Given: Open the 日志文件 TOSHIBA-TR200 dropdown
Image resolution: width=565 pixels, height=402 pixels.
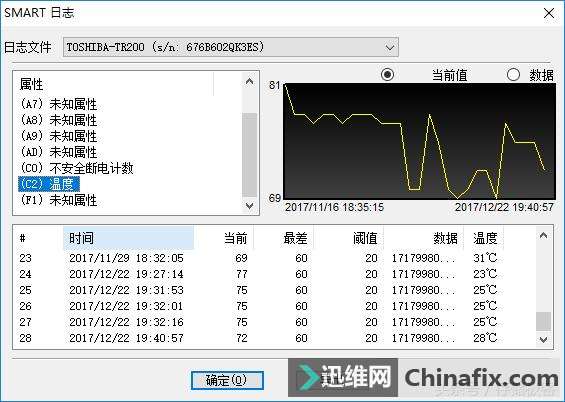Looking at the screenshot, I should [x=231, y=47].
